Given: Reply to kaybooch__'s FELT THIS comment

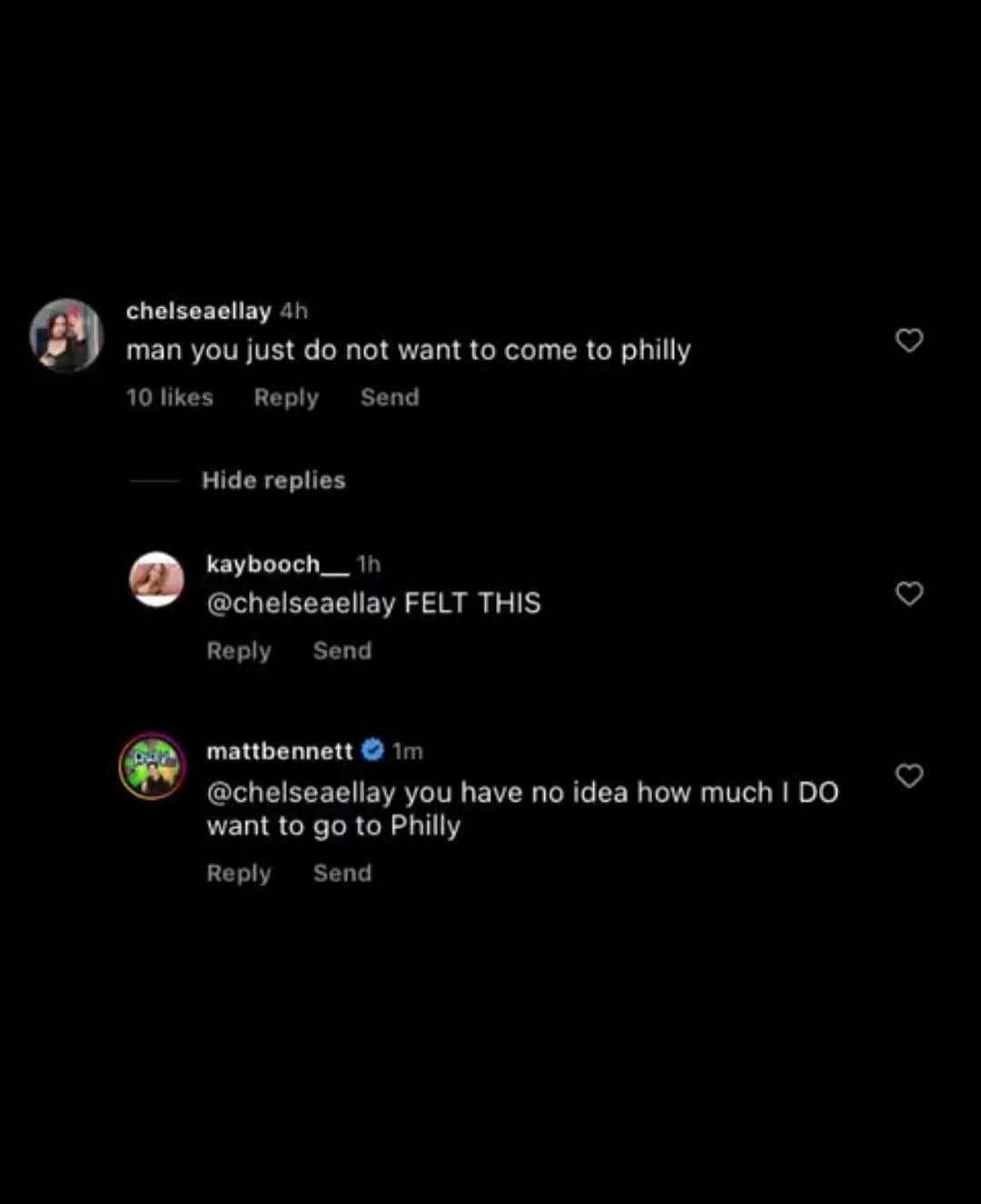Looking at the screenshot, I should (239, 652).
